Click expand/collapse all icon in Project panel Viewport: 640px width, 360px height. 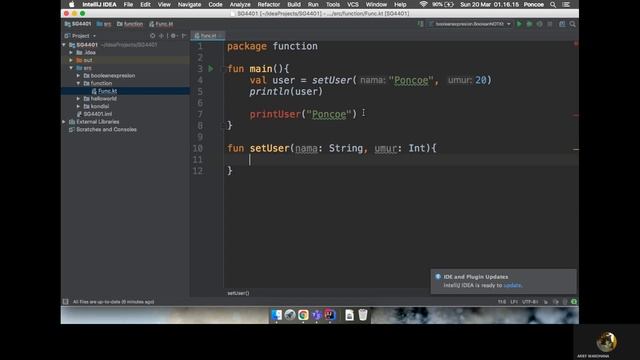(162, 36)
